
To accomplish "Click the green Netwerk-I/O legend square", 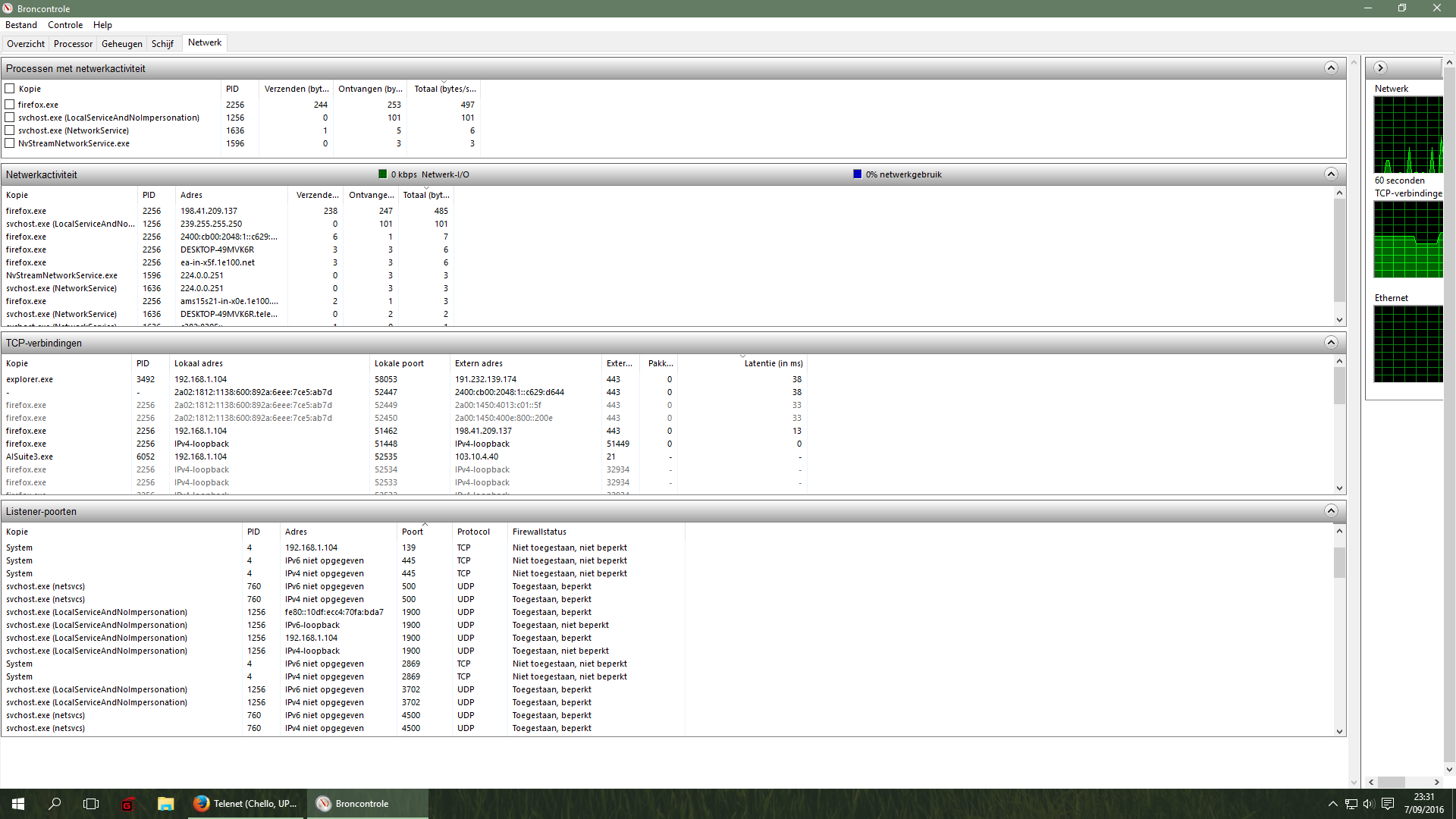I will [x=383, y=174].
